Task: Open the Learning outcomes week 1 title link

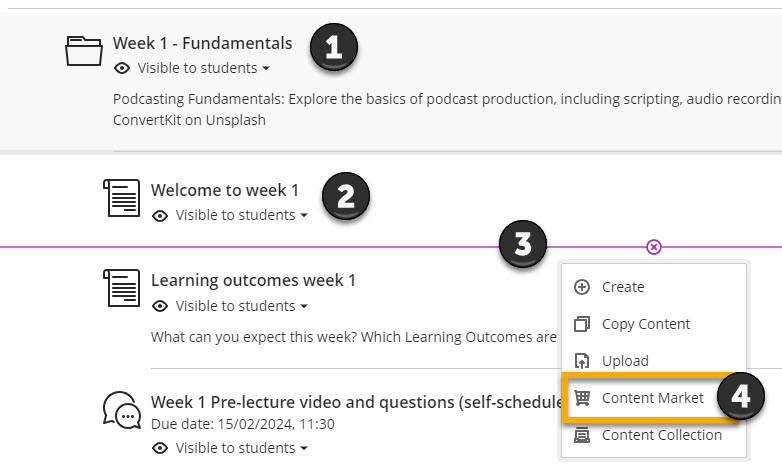Action: click(253, 280)
